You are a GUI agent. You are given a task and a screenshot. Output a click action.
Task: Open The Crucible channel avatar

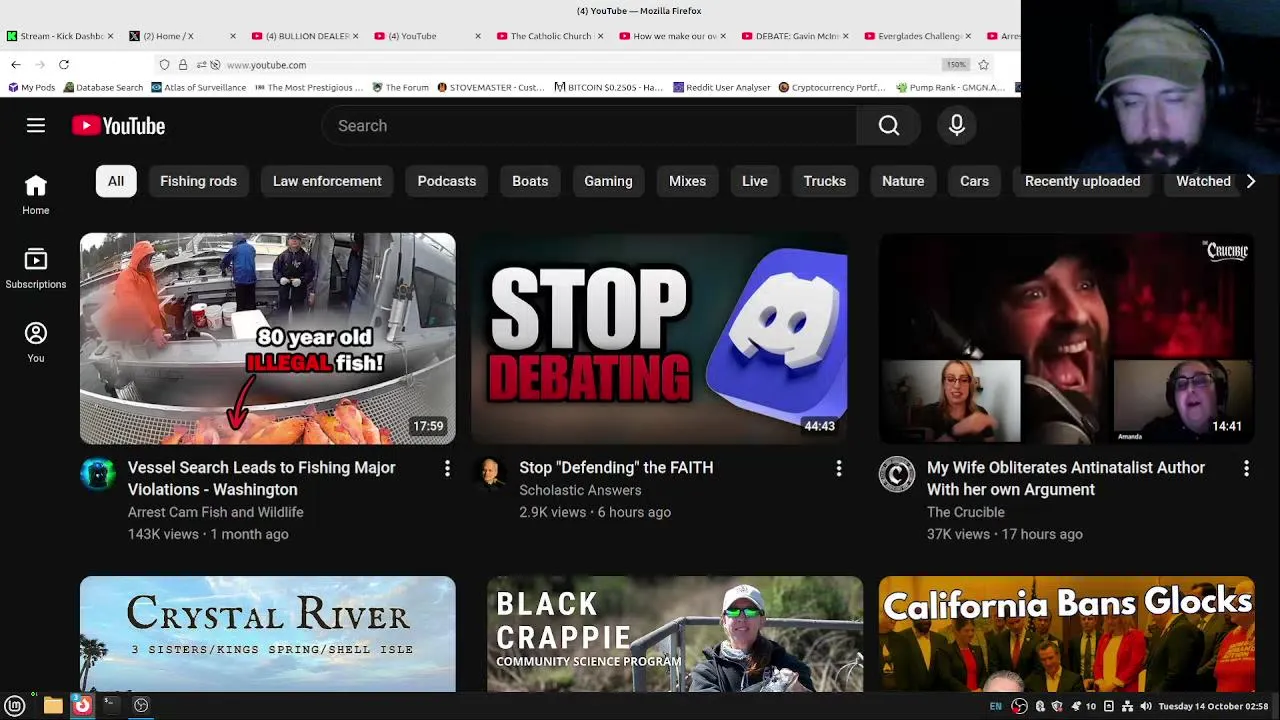click(x=897, y=475)
